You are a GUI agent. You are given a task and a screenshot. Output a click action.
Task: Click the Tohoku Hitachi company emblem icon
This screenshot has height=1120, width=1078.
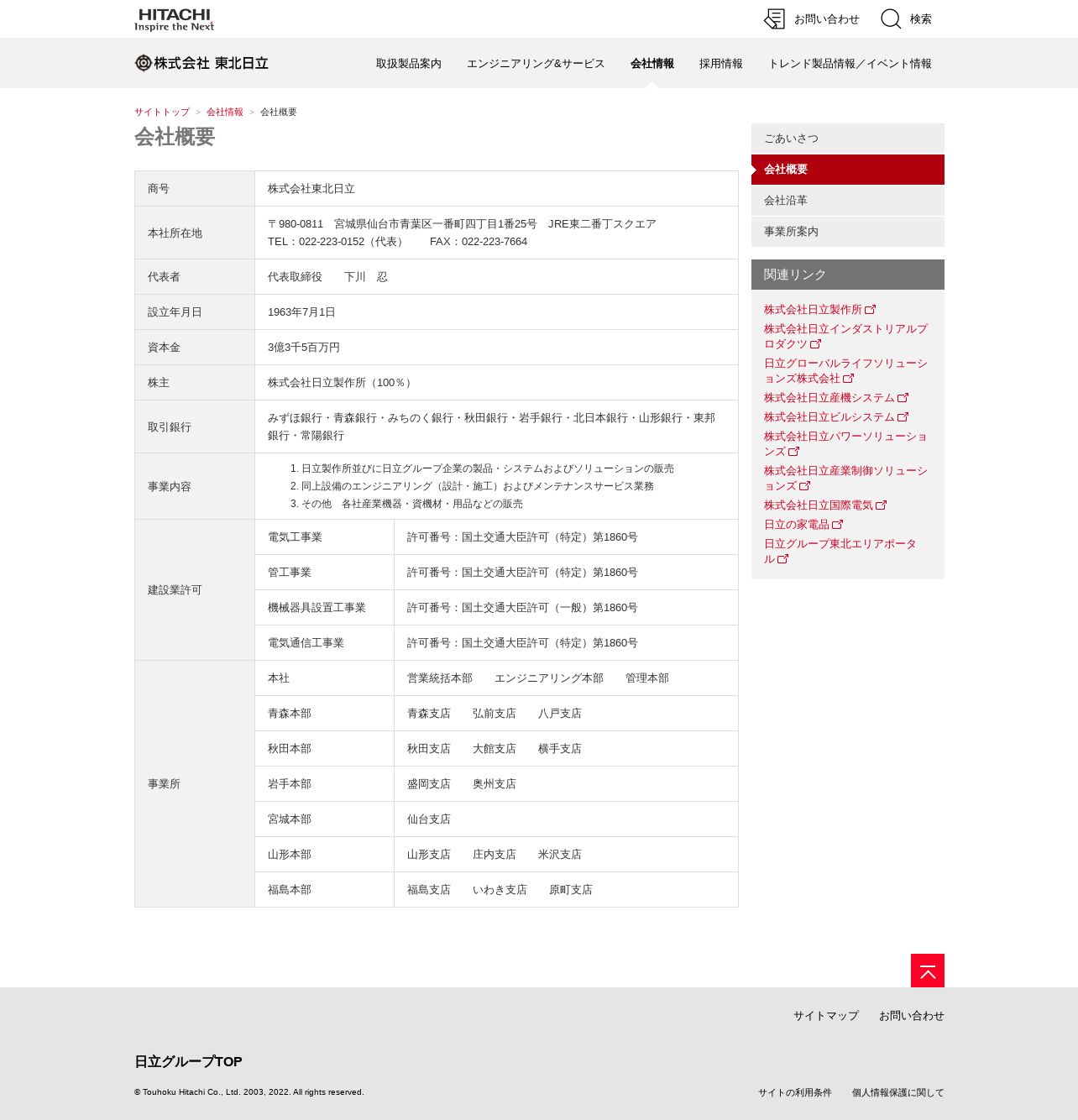[143, 63]
